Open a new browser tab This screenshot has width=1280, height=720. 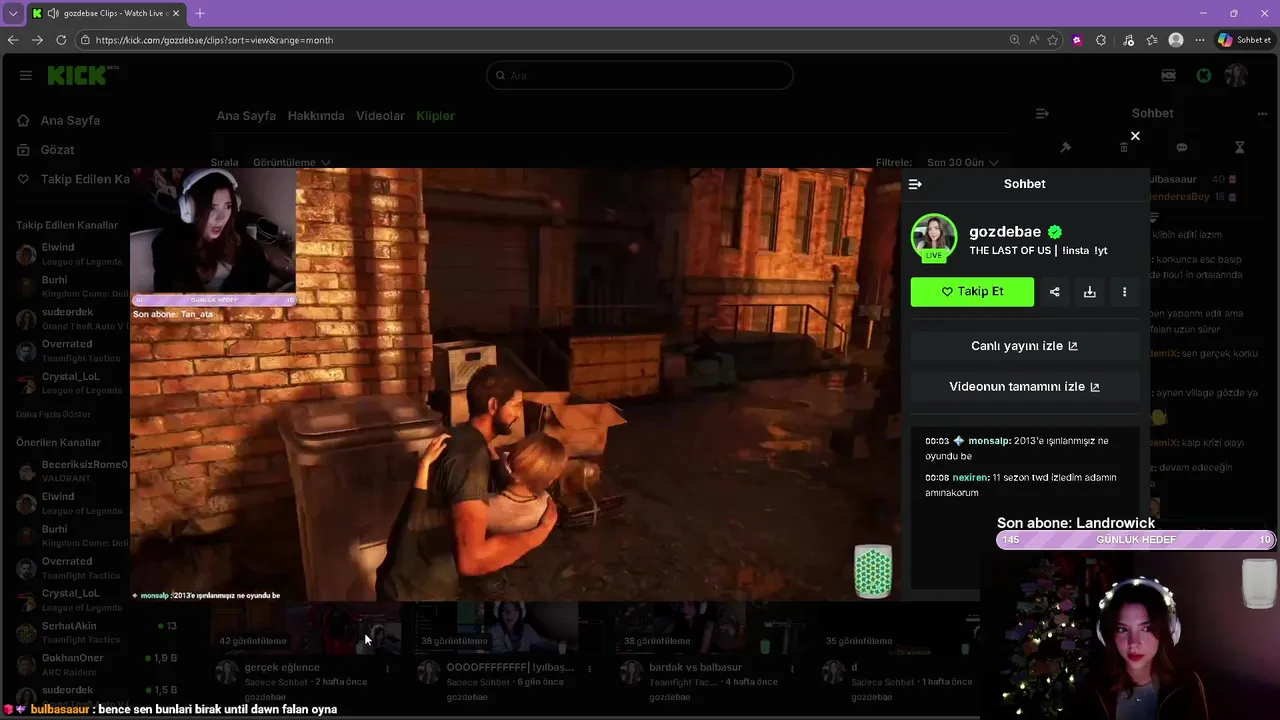200,13
